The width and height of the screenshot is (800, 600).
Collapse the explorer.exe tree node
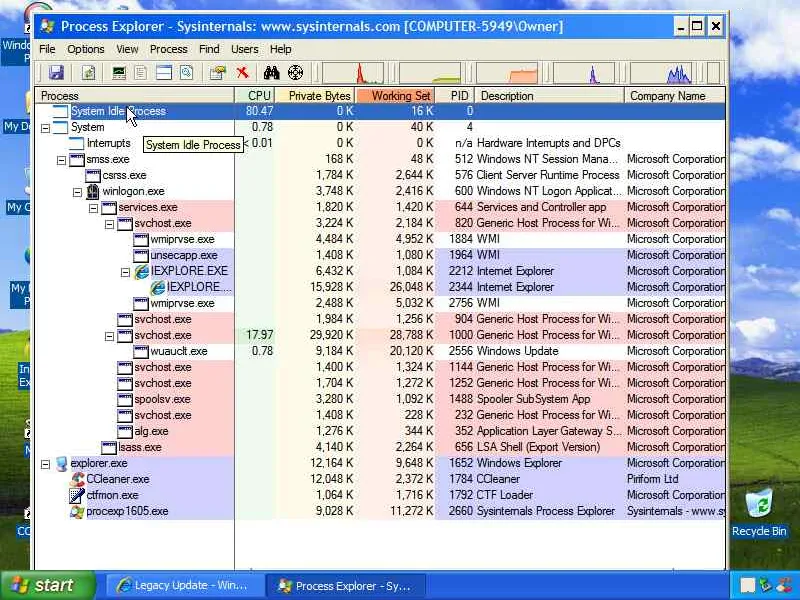click(x=45, y=464)
